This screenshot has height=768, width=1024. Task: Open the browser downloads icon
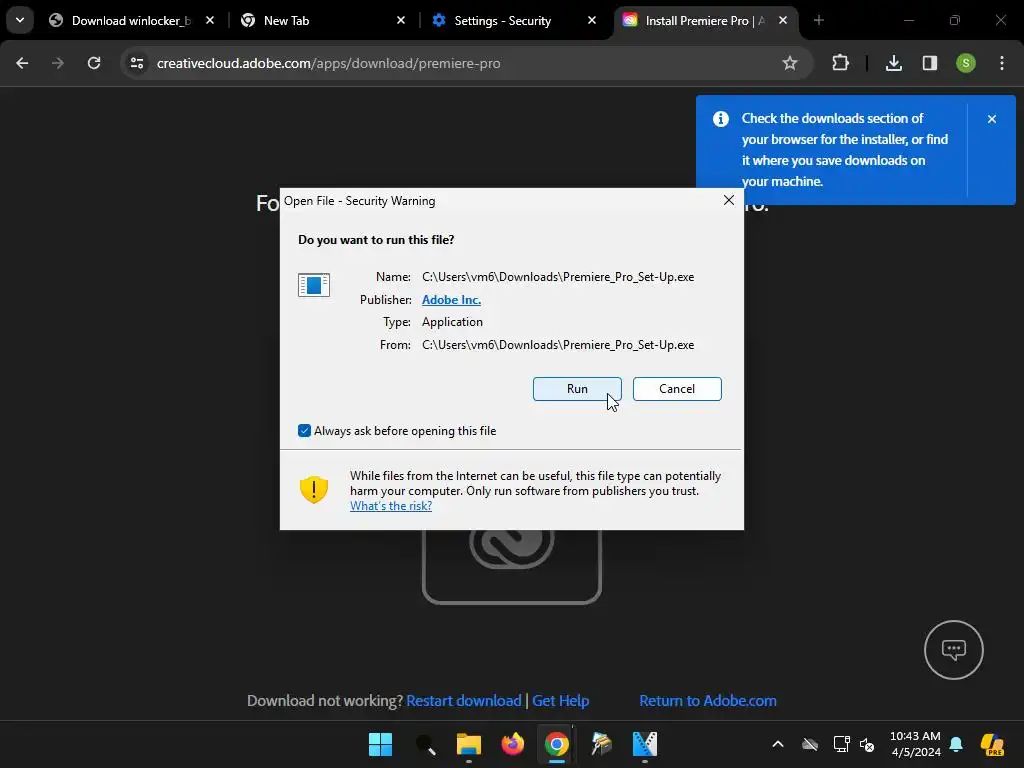[893, 63]
